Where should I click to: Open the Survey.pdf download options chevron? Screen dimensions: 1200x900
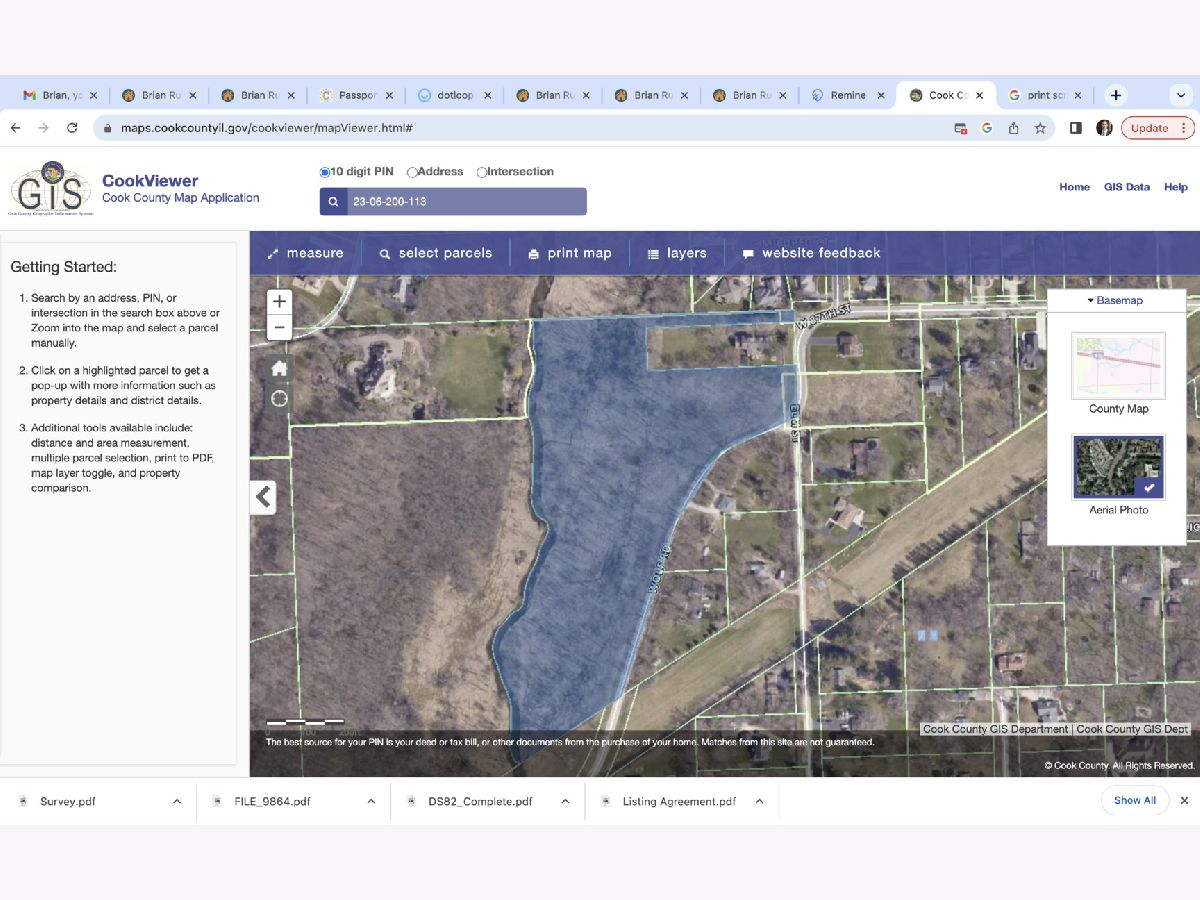pos(177,801)
